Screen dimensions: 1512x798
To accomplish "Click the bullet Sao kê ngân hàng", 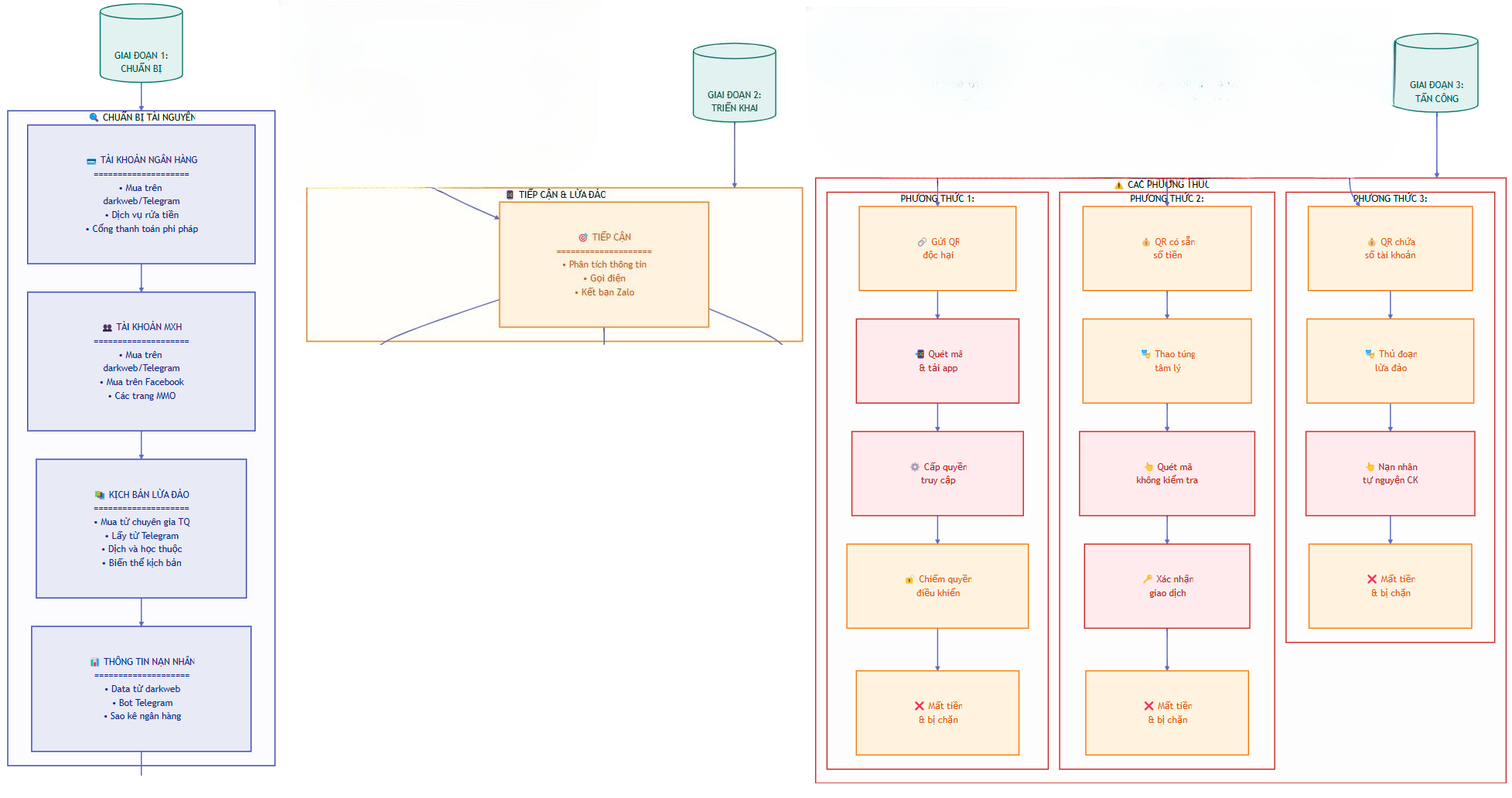I will [x=142, y=716].
